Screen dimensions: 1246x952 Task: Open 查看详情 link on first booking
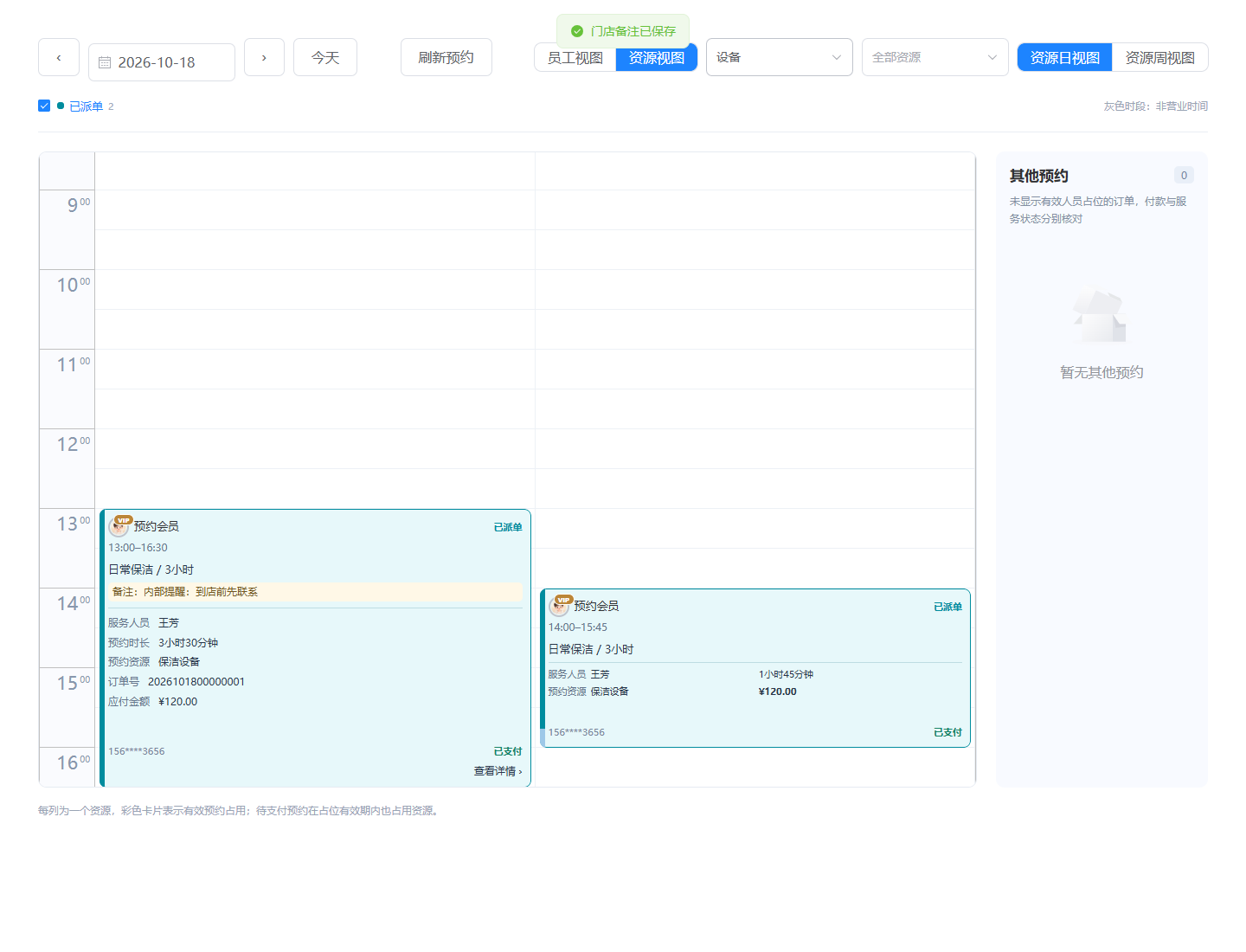498,771
